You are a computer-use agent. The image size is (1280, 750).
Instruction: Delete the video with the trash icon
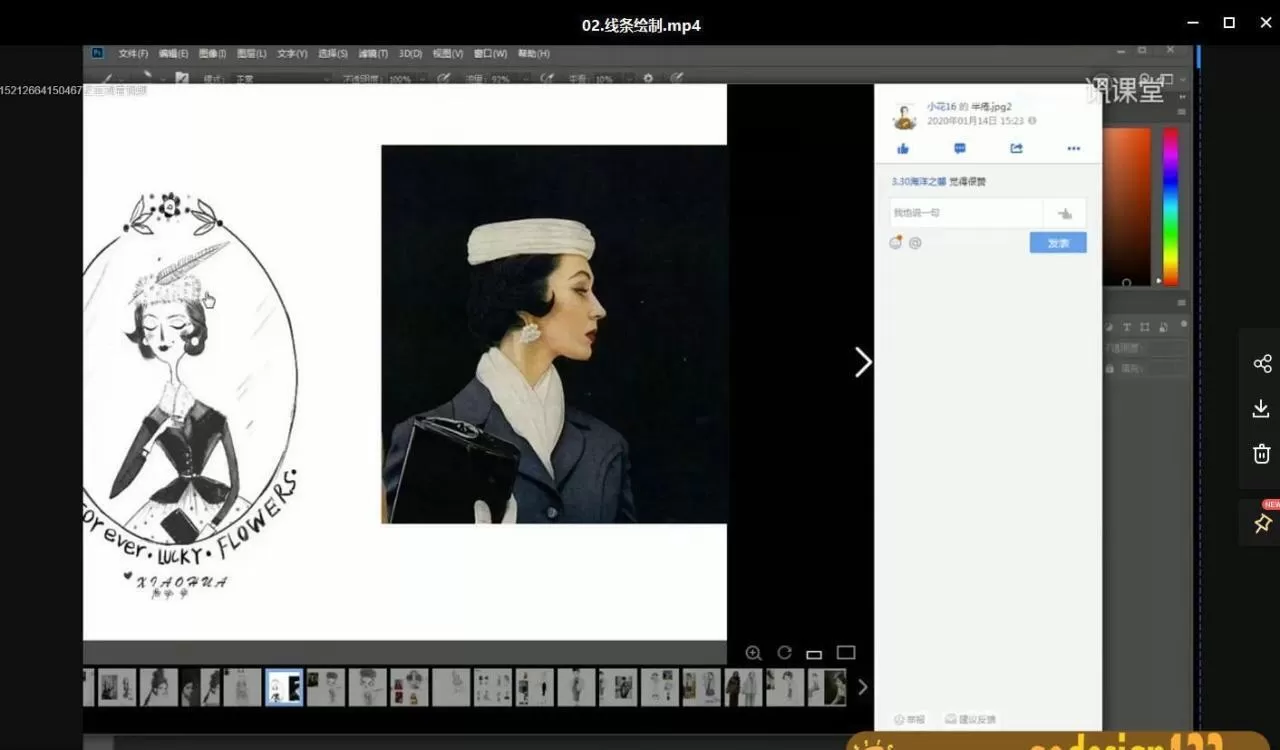[x=1261, y=454]
